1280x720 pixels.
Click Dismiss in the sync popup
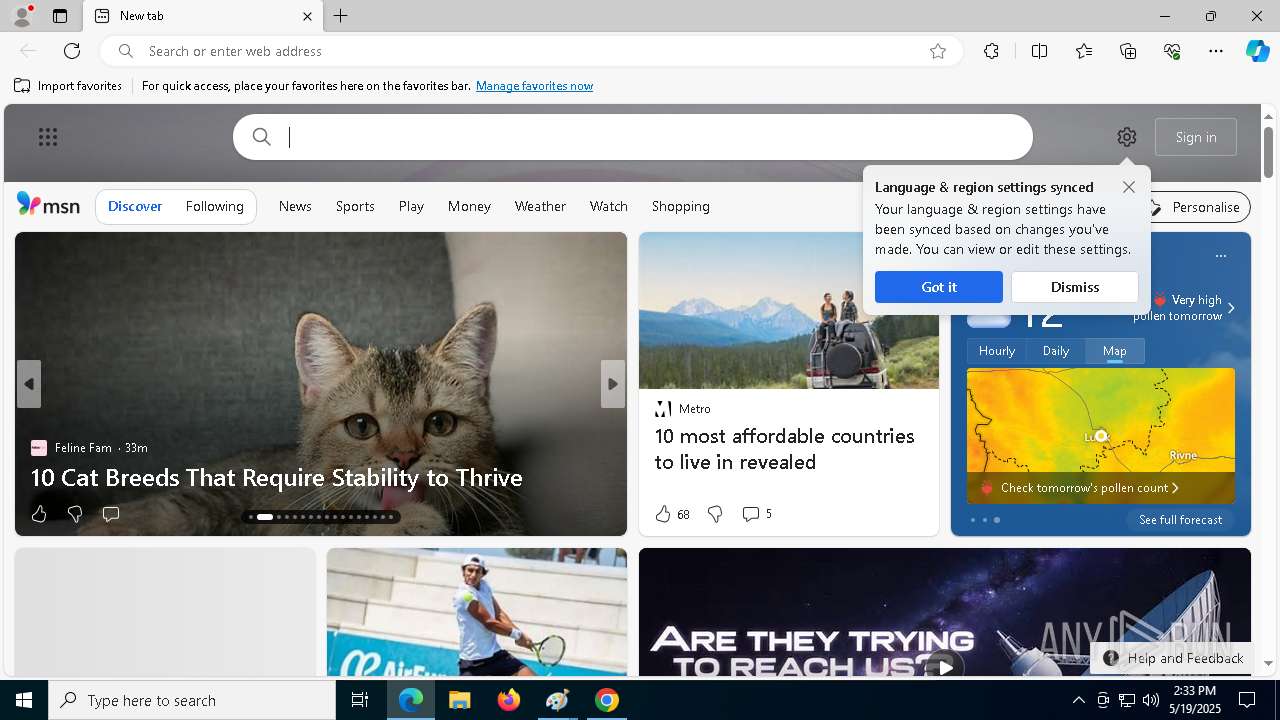(x=1075, y=287)
